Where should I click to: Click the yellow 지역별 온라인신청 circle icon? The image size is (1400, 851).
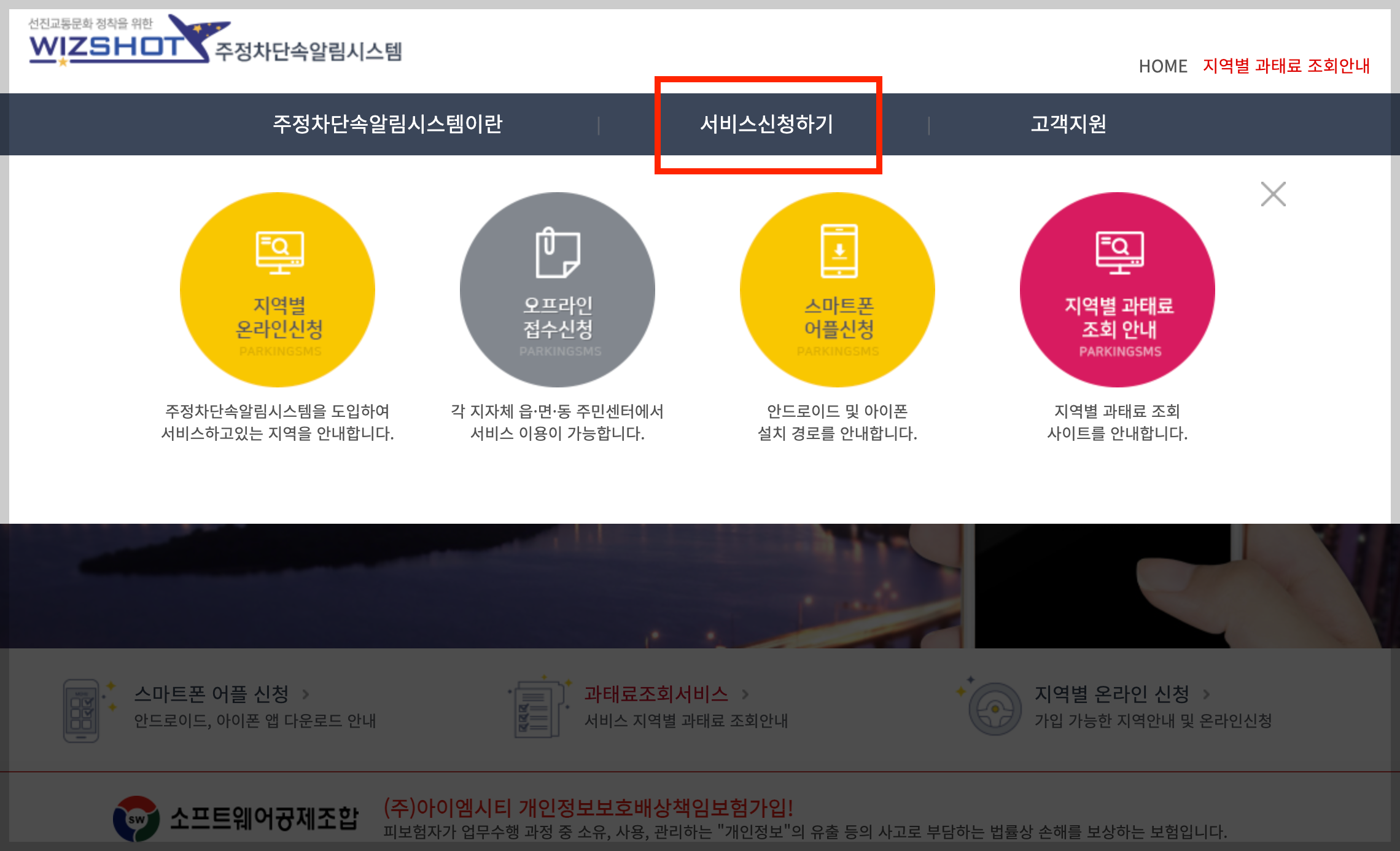278,289
